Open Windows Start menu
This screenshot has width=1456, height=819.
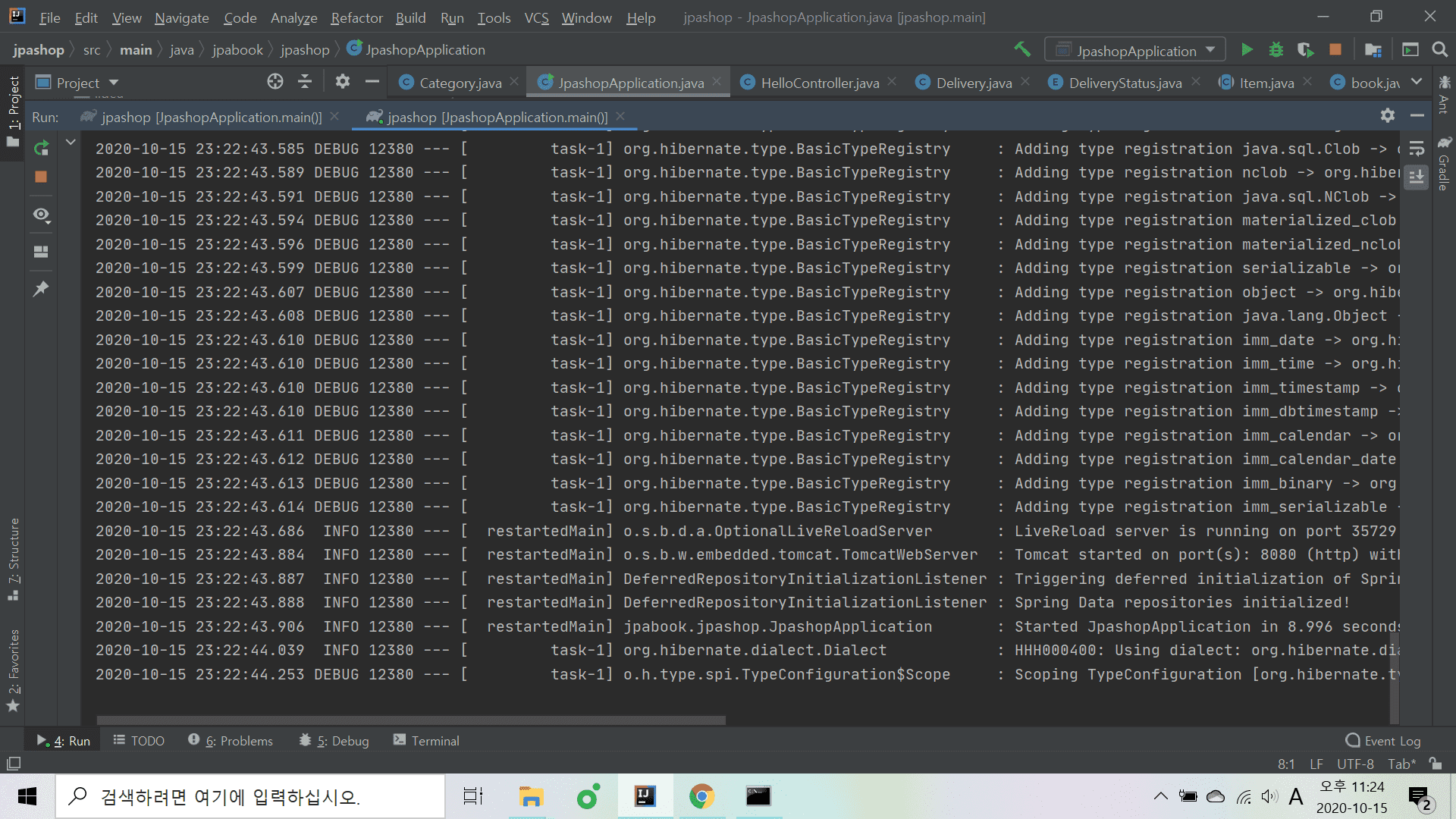(27, 796)
